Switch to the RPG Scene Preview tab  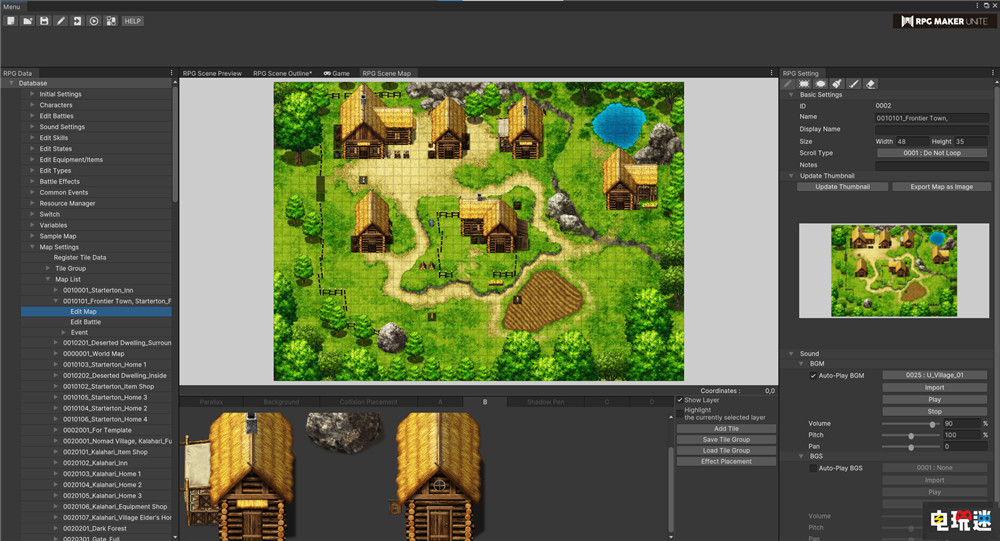click(212, 73)
